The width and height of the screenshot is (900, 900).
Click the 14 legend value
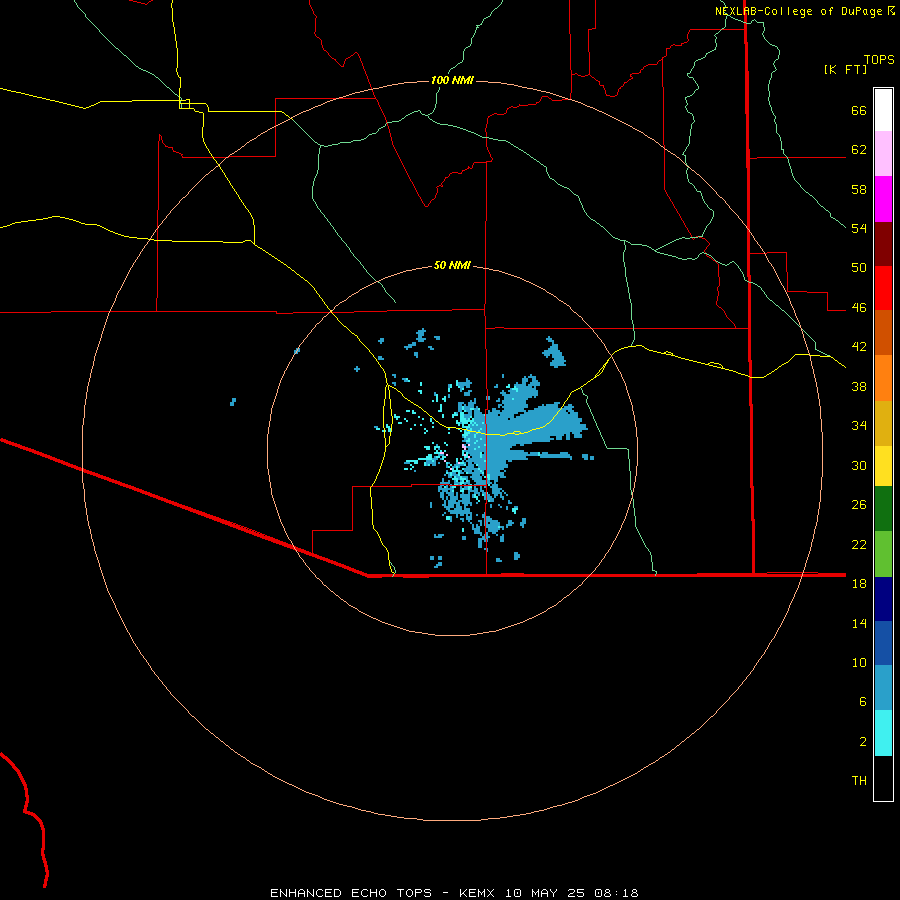coord(859,623)
